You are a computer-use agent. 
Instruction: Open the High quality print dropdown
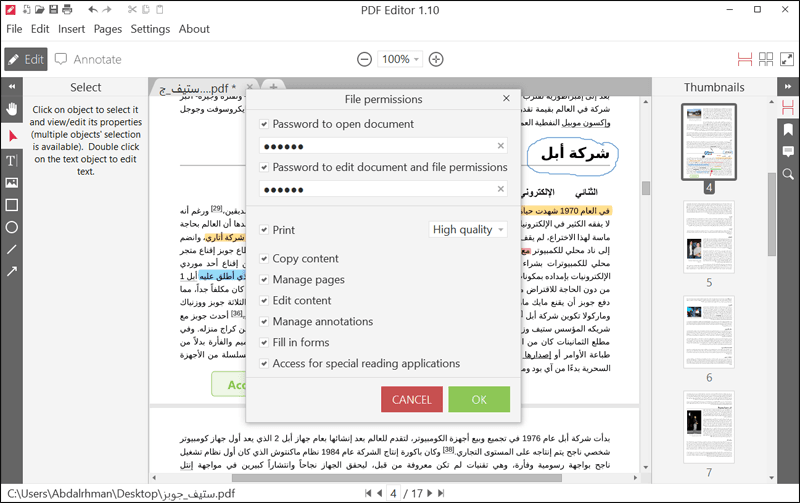pos(468,230)
